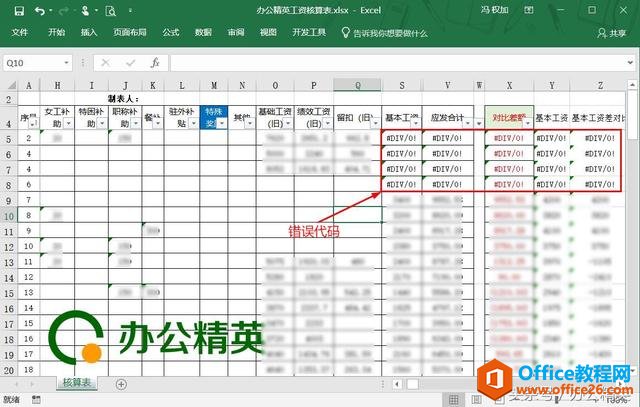Switch to the 开始 ribbon tab

click(x=56, y=32)
